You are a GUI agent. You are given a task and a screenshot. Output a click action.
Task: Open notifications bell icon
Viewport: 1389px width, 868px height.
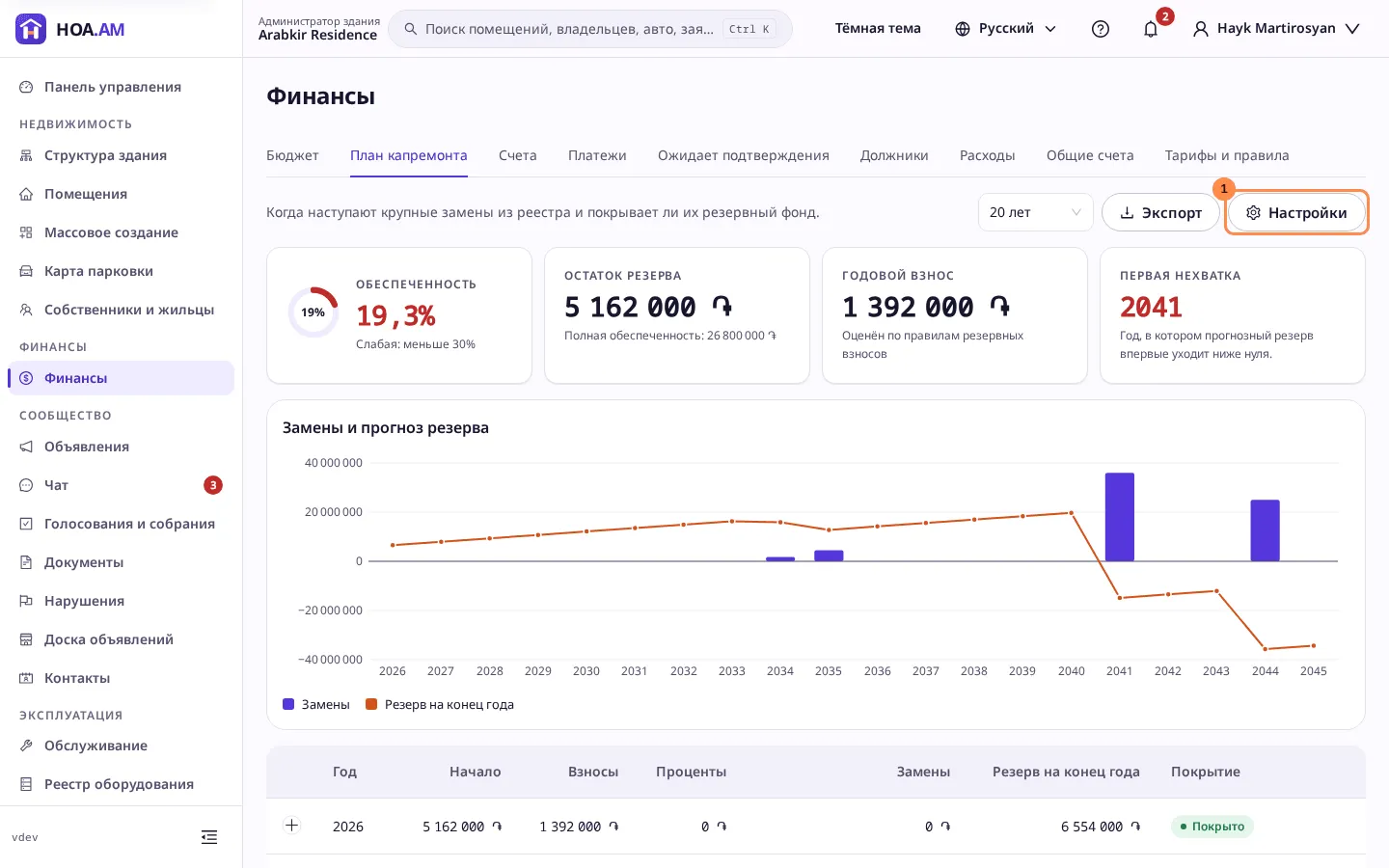1151,29
